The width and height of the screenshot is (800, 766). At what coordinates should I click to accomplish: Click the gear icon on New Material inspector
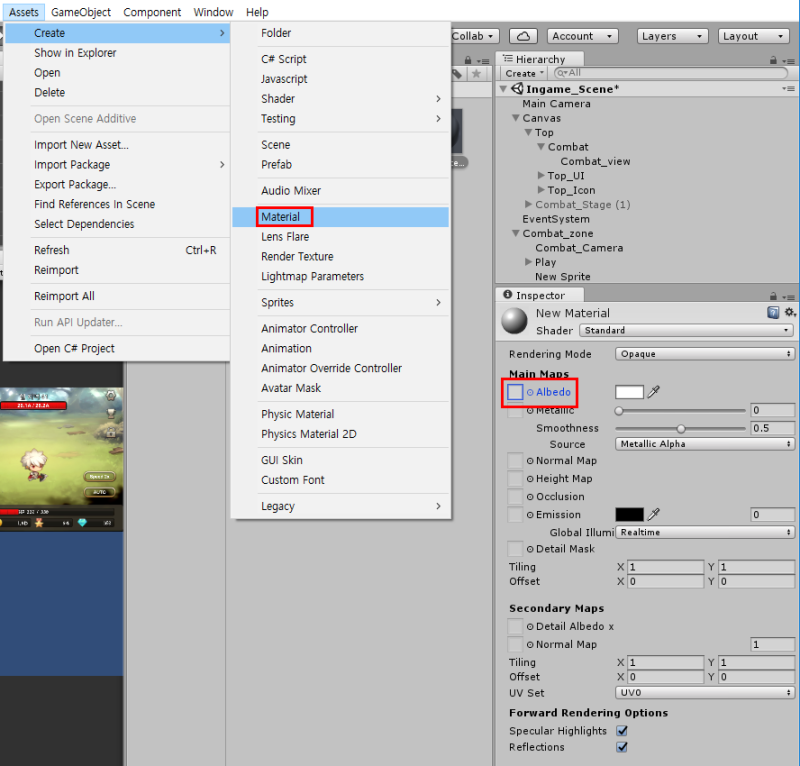(x=788, y=313)
